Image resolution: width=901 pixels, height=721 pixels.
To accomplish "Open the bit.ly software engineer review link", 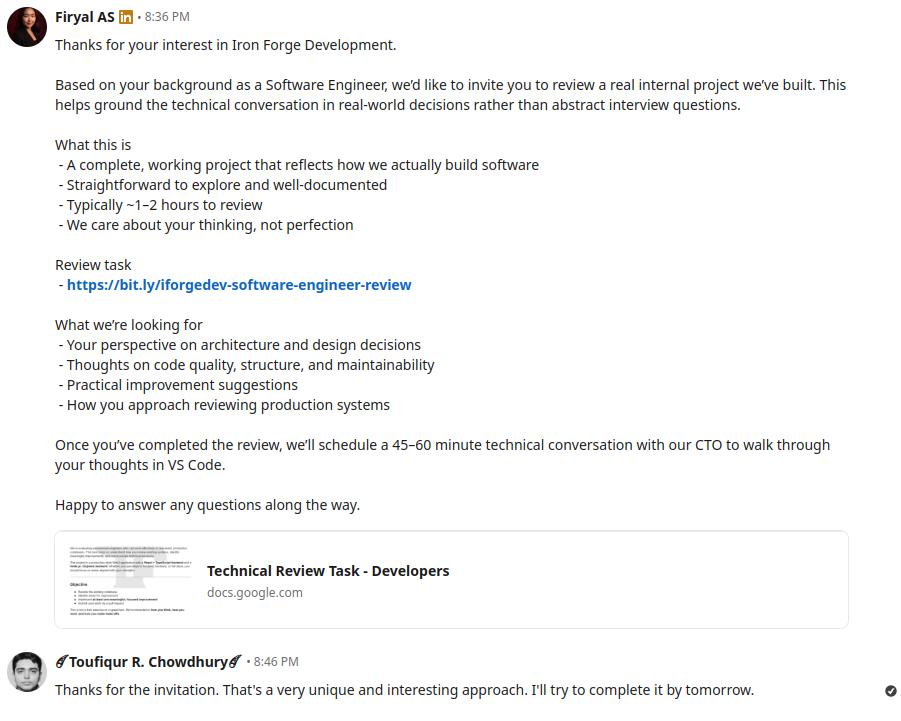I will [238, 284].
